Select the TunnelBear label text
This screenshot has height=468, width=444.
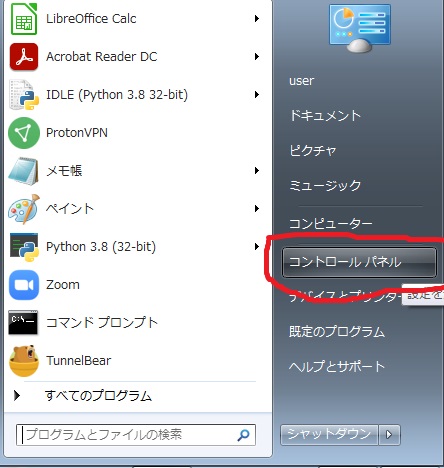[79, 361]
